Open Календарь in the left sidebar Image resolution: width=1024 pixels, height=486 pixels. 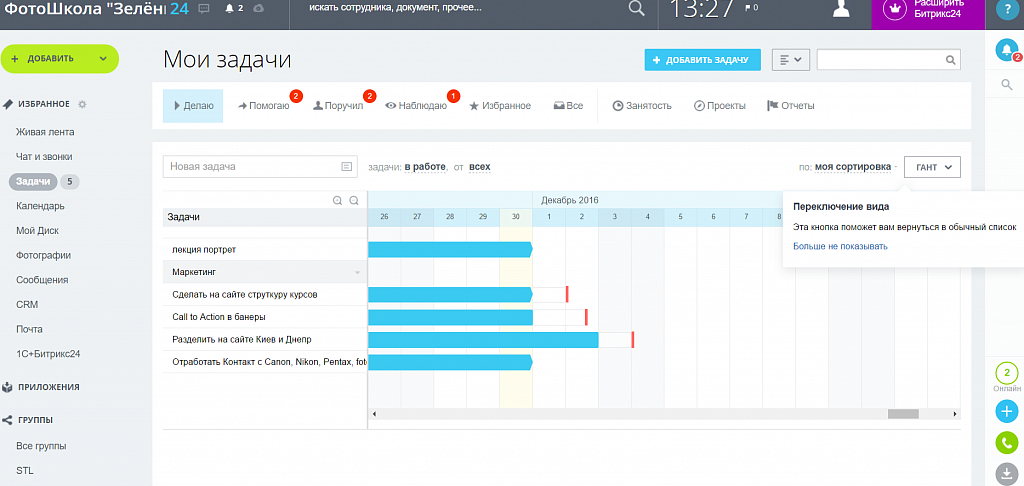40,206
